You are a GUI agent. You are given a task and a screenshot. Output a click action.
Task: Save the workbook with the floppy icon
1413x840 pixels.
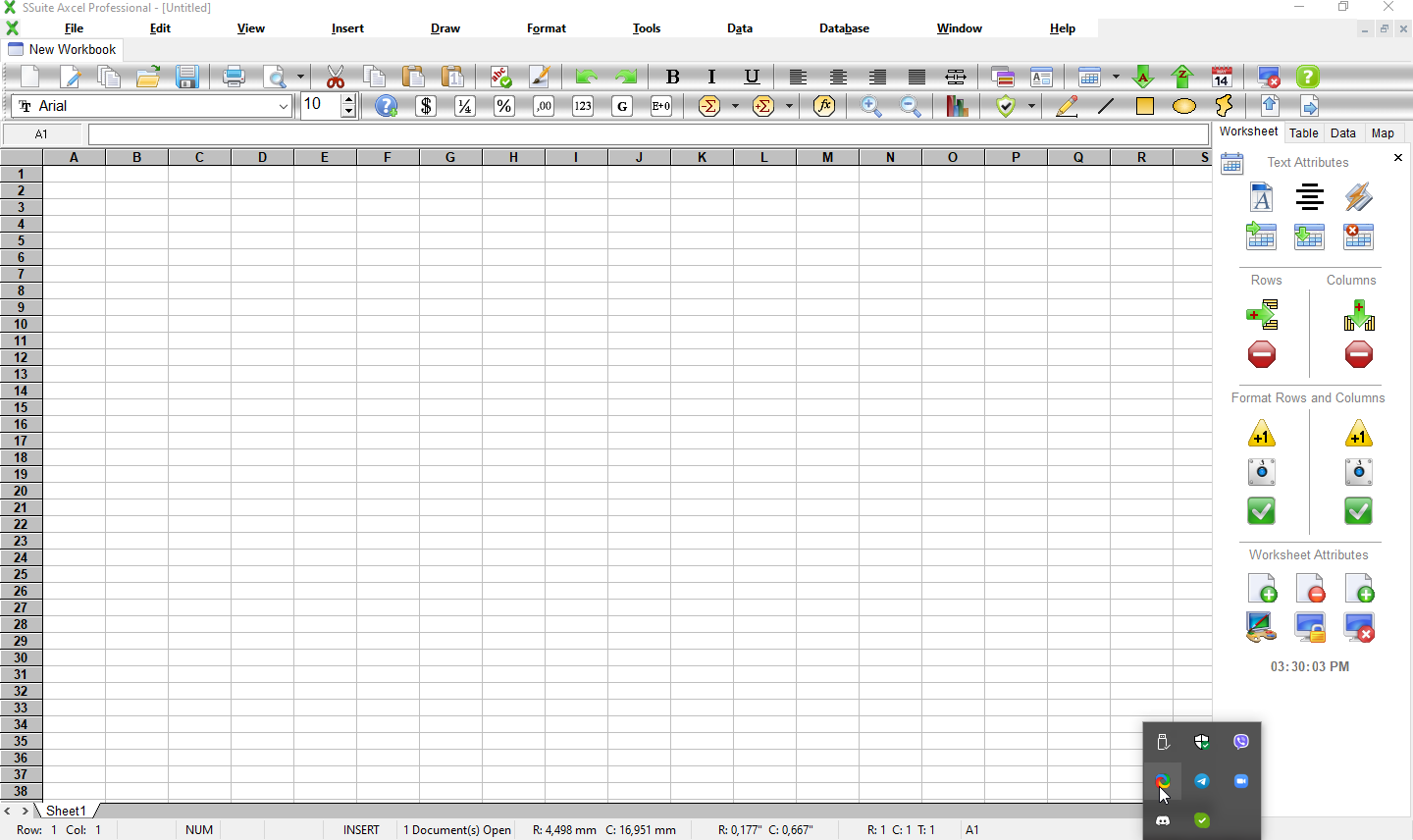[187, 77]
